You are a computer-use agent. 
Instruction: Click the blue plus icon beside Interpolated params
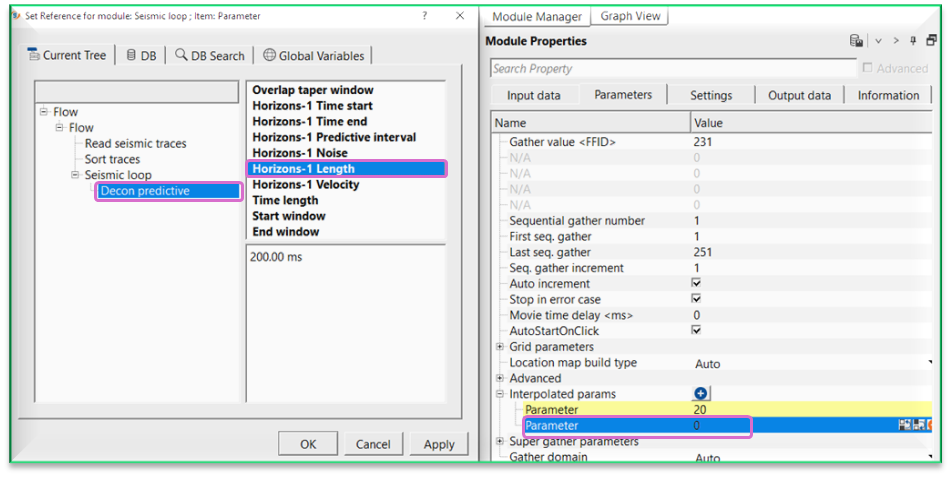click(x=701, y=394)
